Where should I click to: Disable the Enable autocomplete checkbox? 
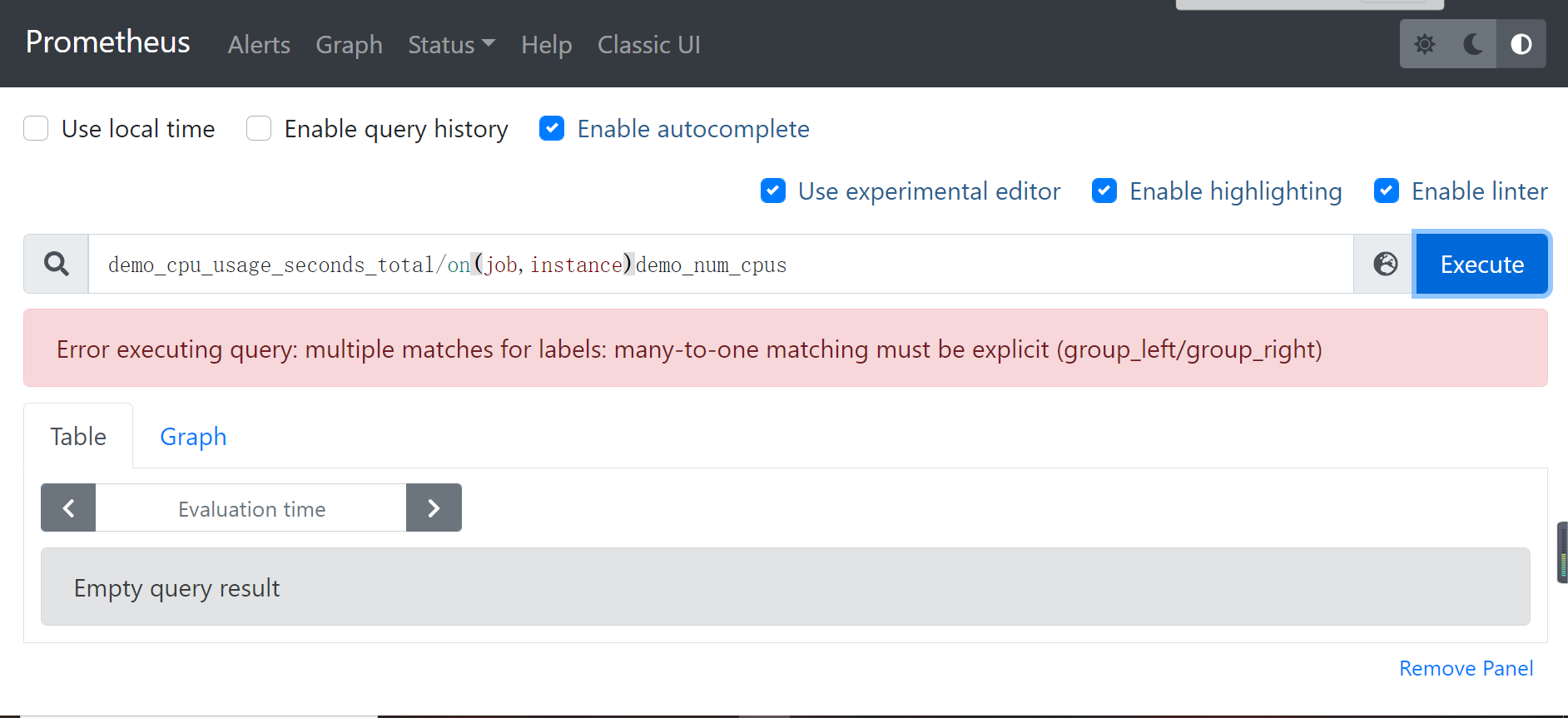pos(552,129)
